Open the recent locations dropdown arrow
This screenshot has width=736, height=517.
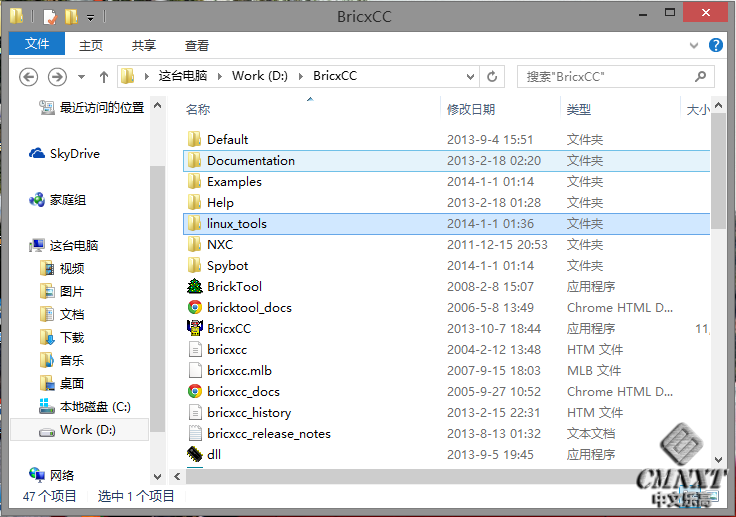(x=81, y=77)
